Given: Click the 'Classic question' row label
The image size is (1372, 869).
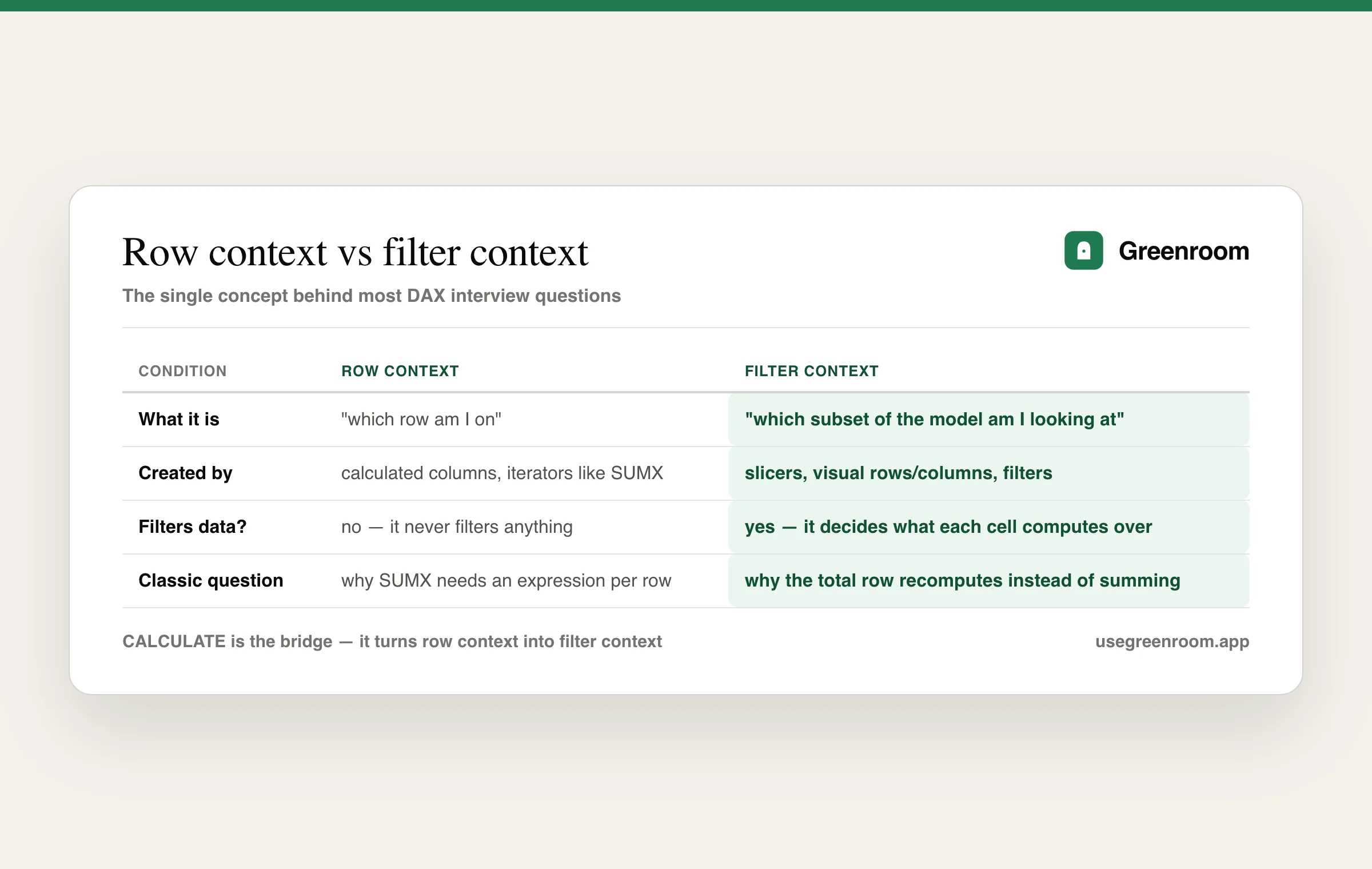Looking at the screenshot, I should (211, 580).
